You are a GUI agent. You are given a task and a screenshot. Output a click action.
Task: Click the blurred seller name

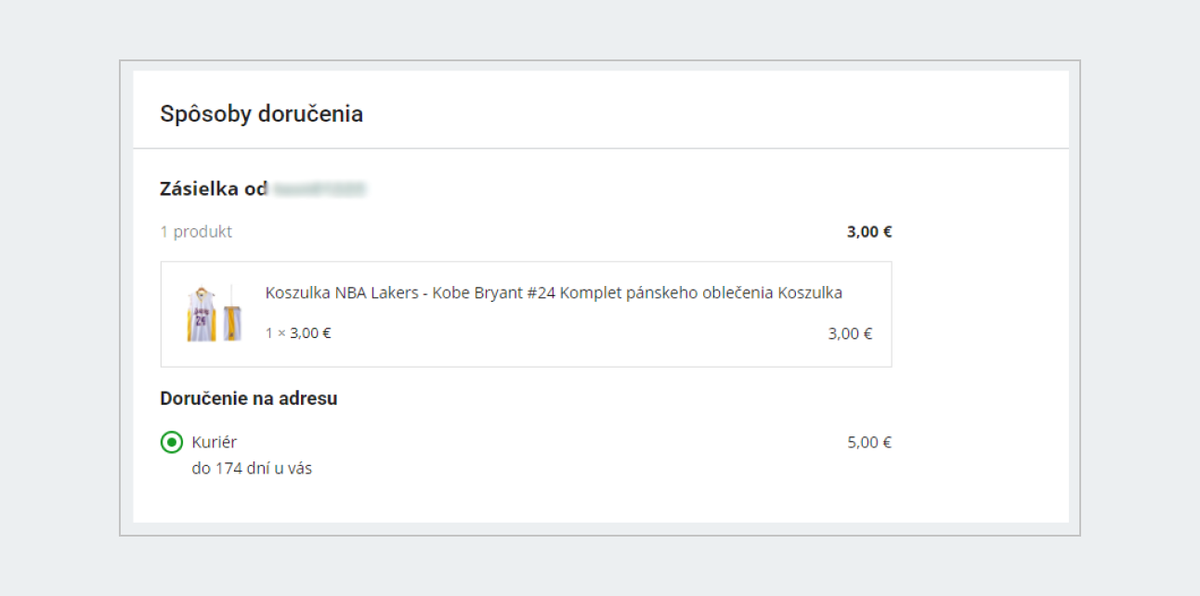pos(320,188)
